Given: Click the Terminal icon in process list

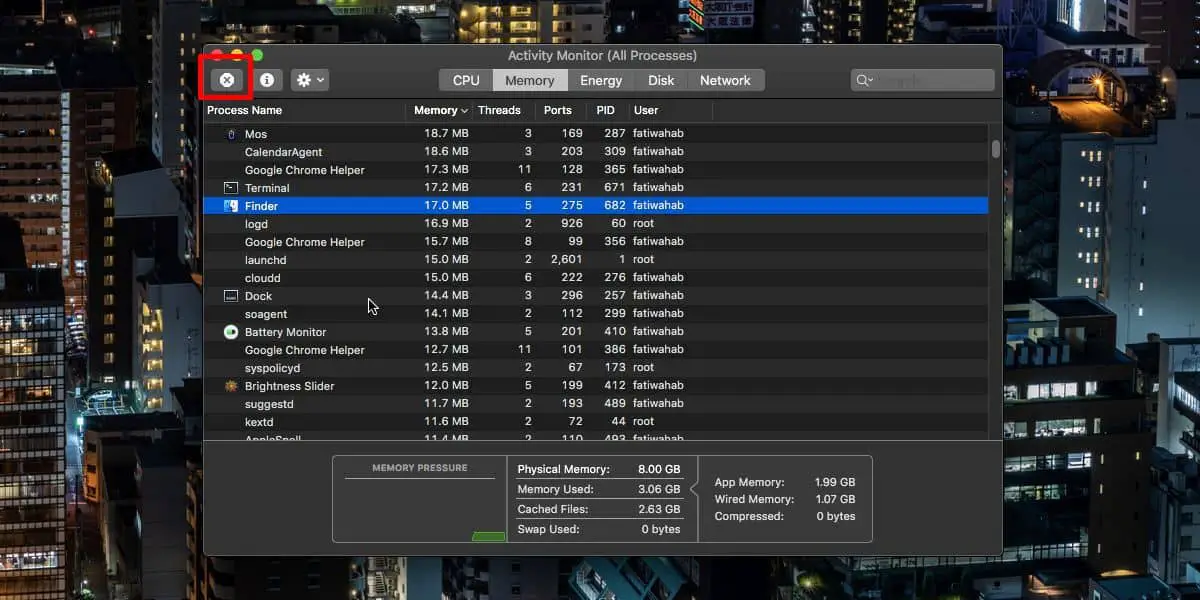Looking at the screenshot, I should 231,188.
